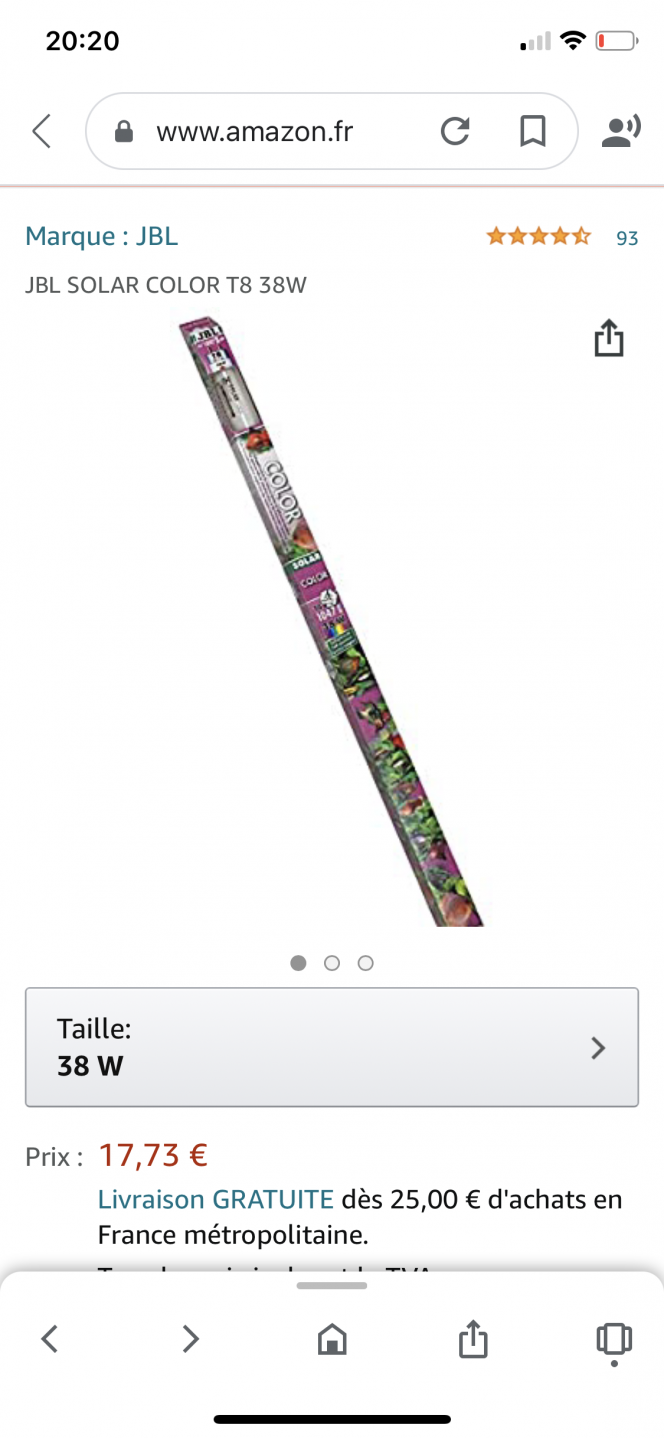Pull up the bottom sheet drag handle
The width and height of the screenshot is (664, 1438).
pos(332,1286)
